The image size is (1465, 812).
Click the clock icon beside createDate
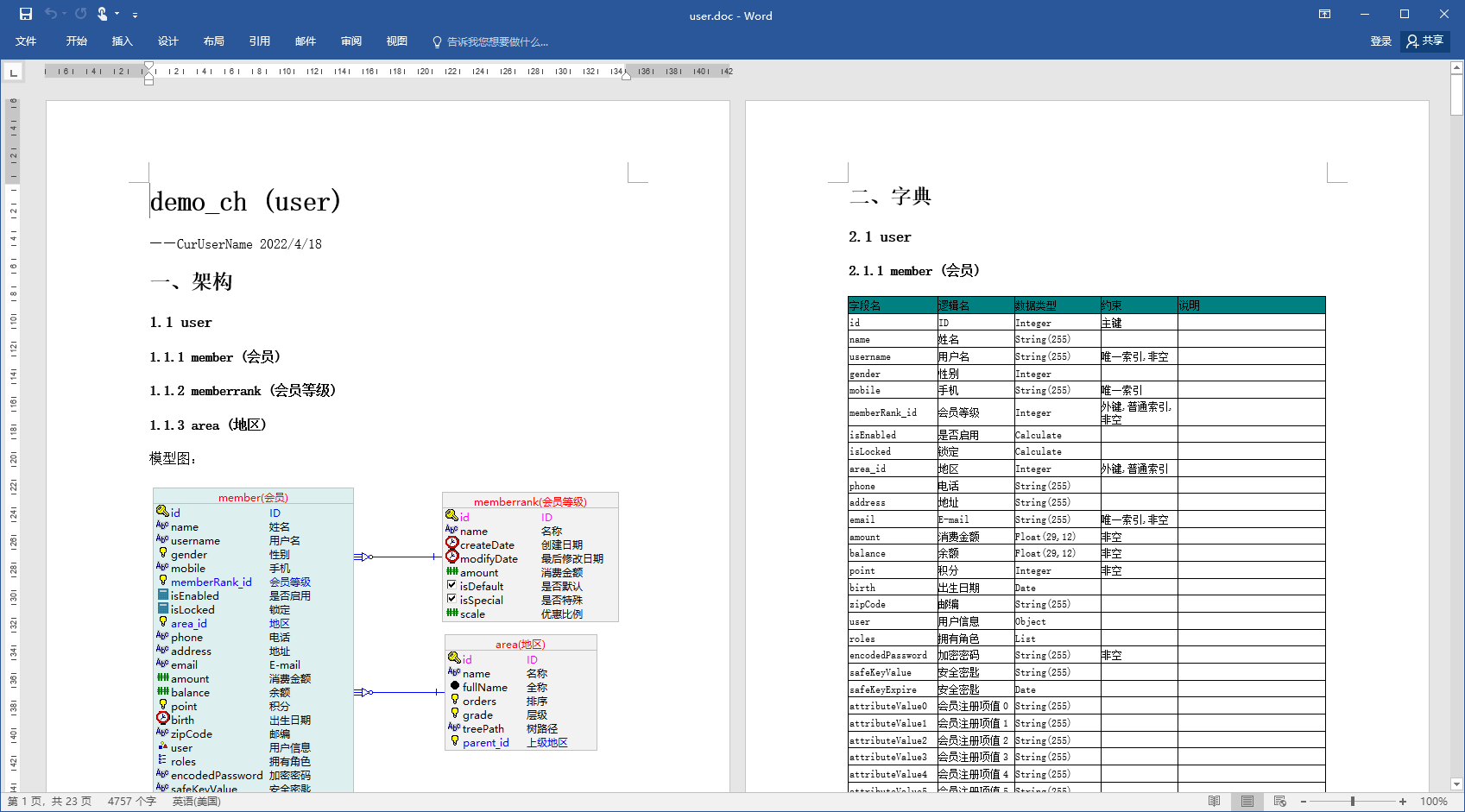452,543
